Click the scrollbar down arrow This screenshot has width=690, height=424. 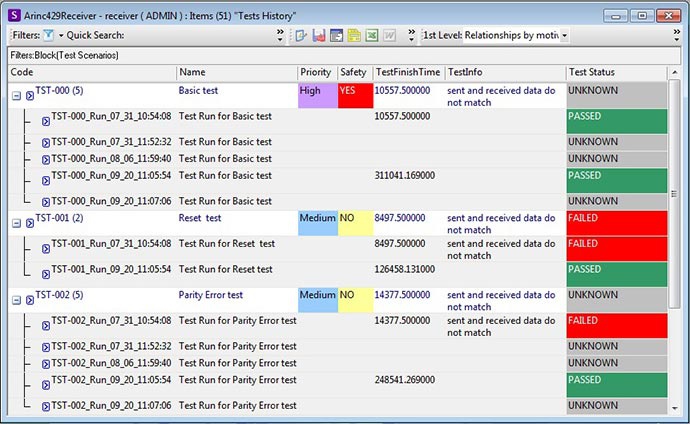pyautogui.click(x=675, y=409)
